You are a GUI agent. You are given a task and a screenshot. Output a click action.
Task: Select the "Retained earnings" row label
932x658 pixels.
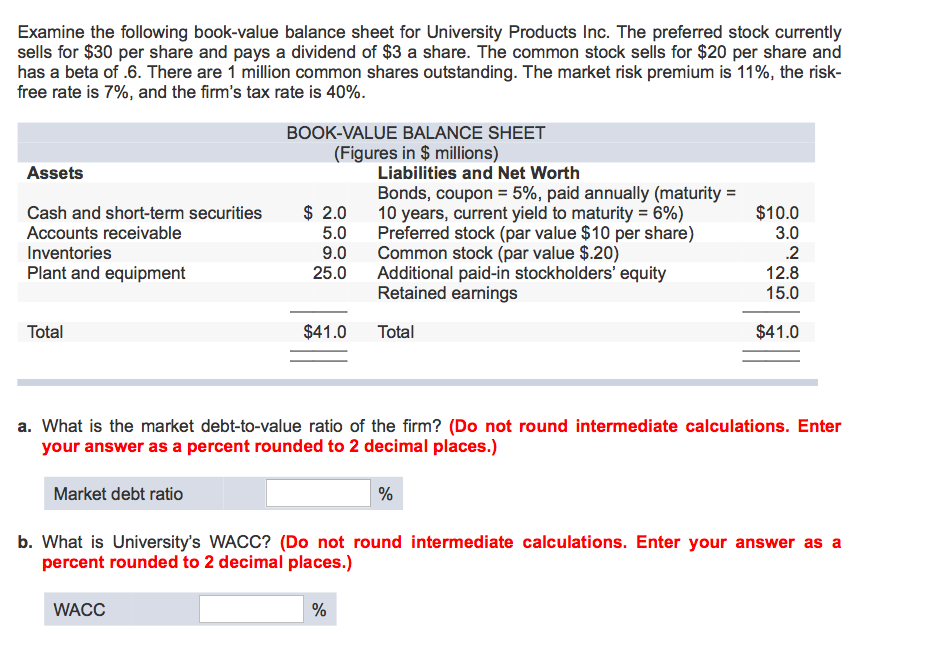448,293
